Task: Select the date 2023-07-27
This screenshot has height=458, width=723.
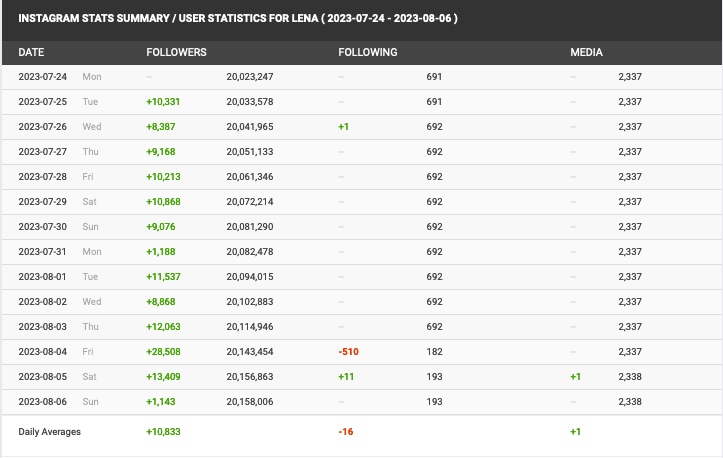Action: coord(42,151)
